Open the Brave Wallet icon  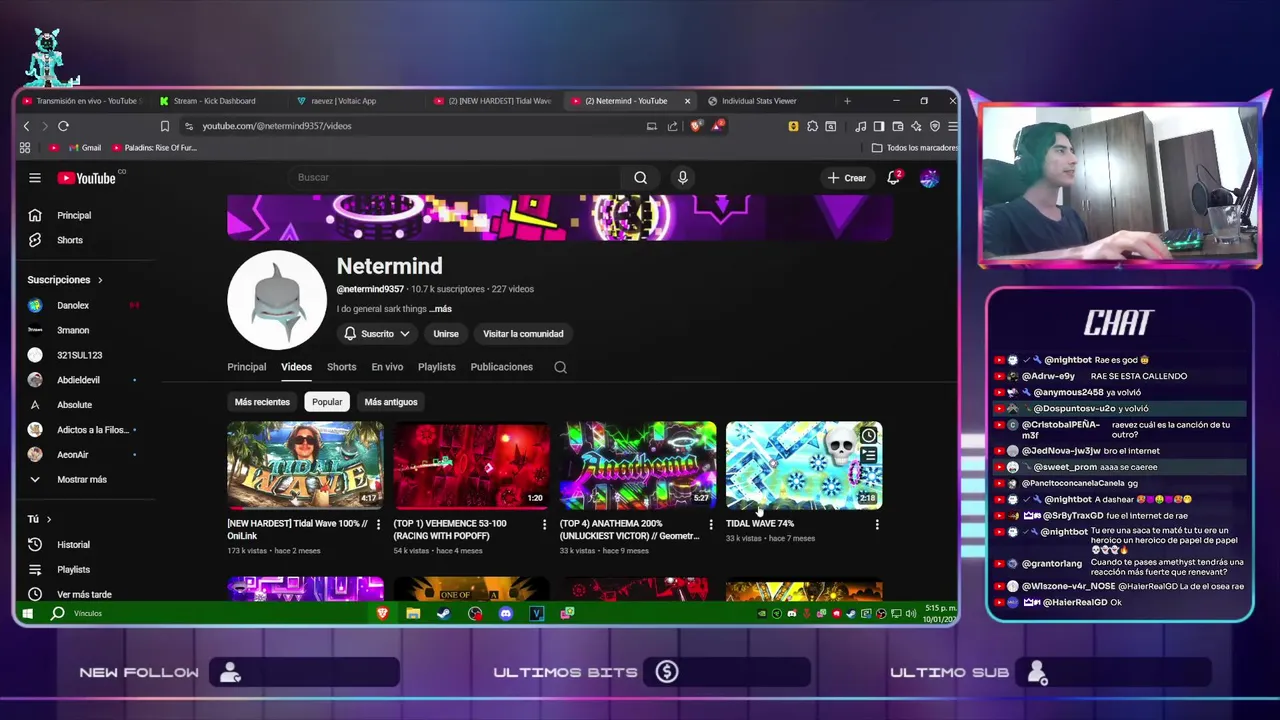point(898,126)
